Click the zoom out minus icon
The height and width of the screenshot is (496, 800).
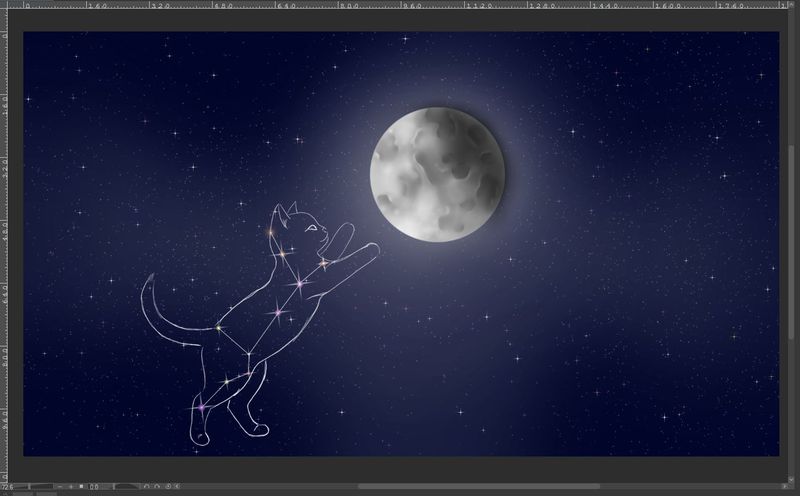tap(59, 486)
